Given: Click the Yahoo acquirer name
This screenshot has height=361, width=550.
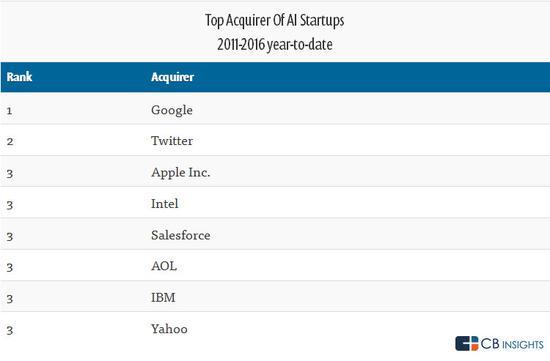Looking at the screenshot, I should pyautogui.click(x=169, y=329).
